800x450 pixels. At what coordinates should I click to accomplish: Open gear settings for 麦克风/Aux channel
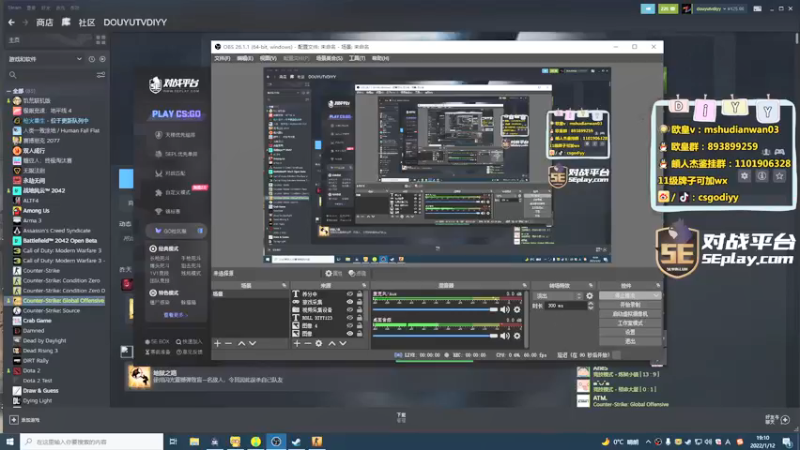coord(517,310)
